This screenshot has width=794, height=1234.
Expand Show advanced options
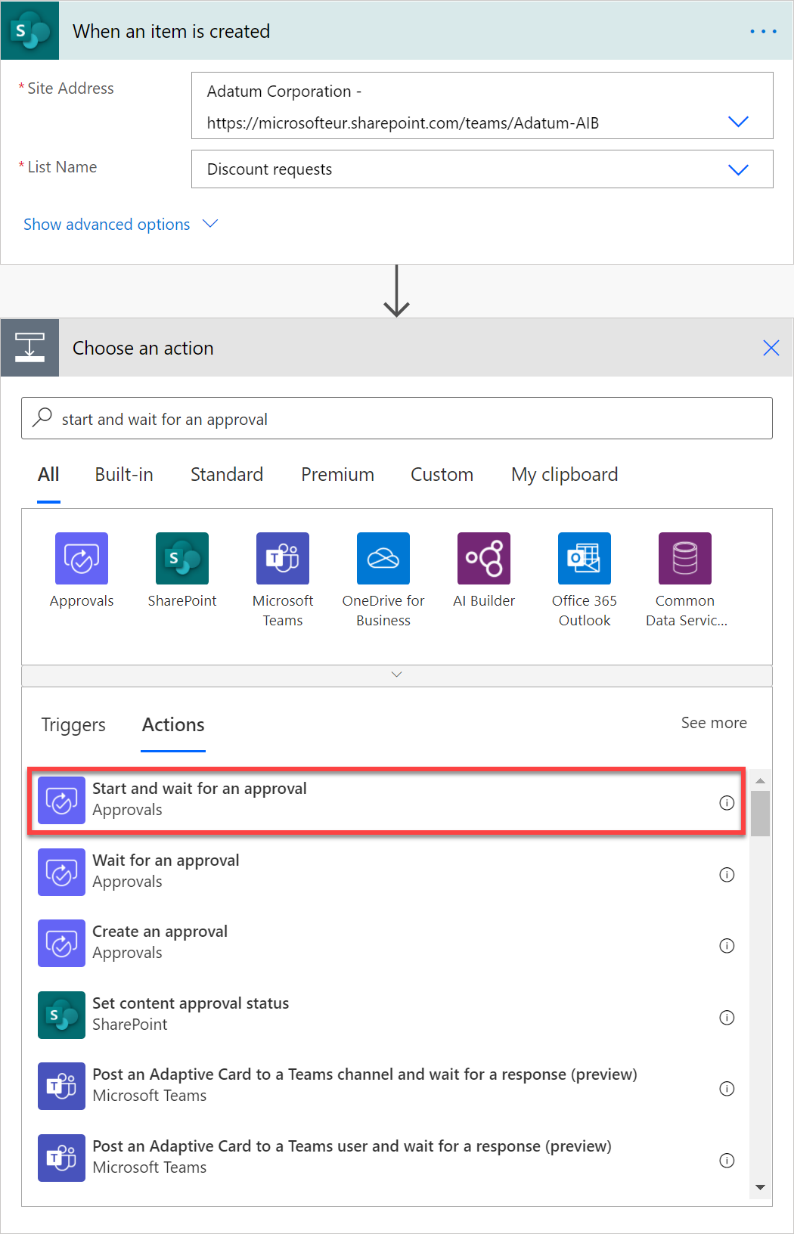[120, 224]
